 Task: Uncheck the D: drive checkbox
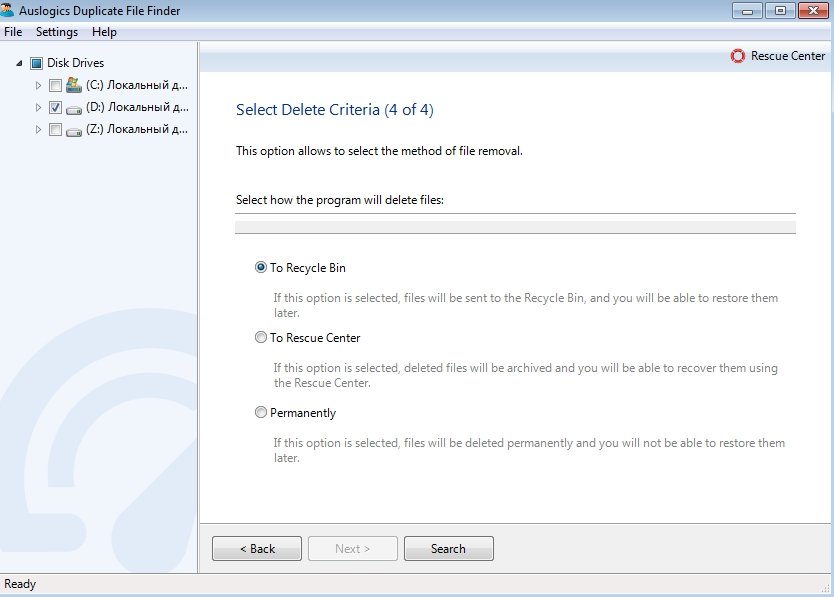[x=55, y=107]
